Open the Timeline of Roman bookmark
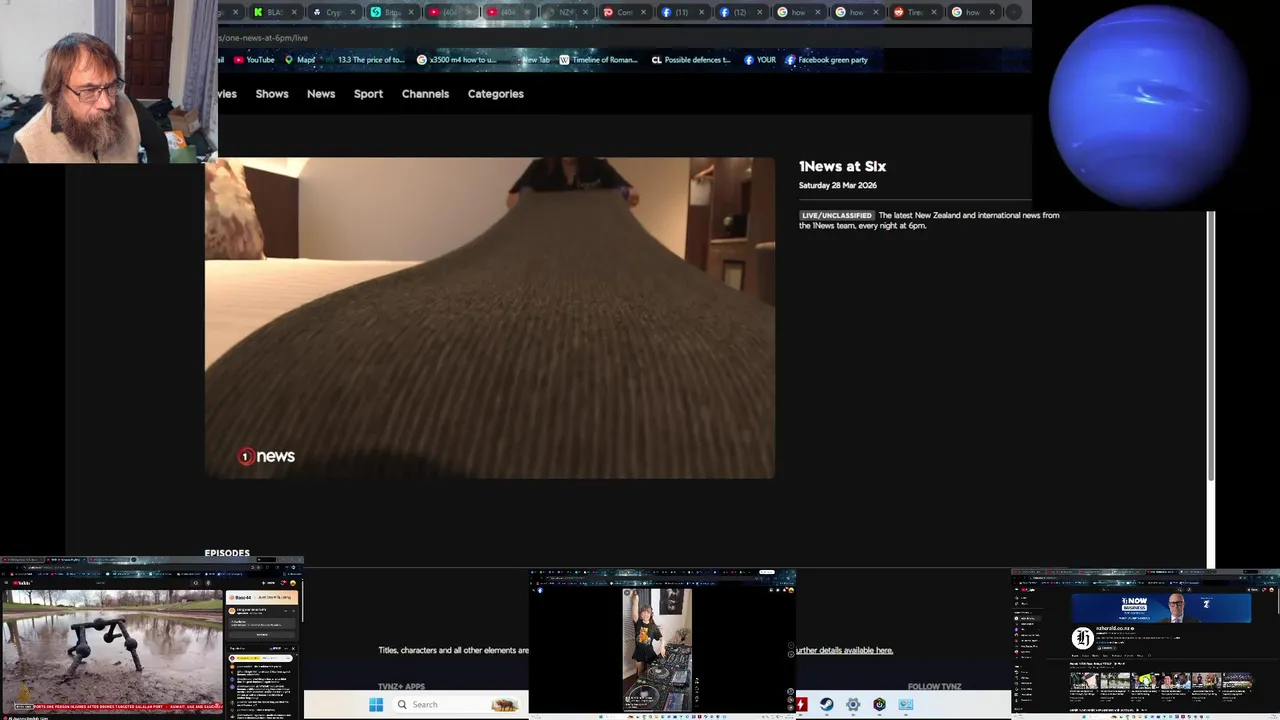 pyautogui.click(x=598, y=60)
